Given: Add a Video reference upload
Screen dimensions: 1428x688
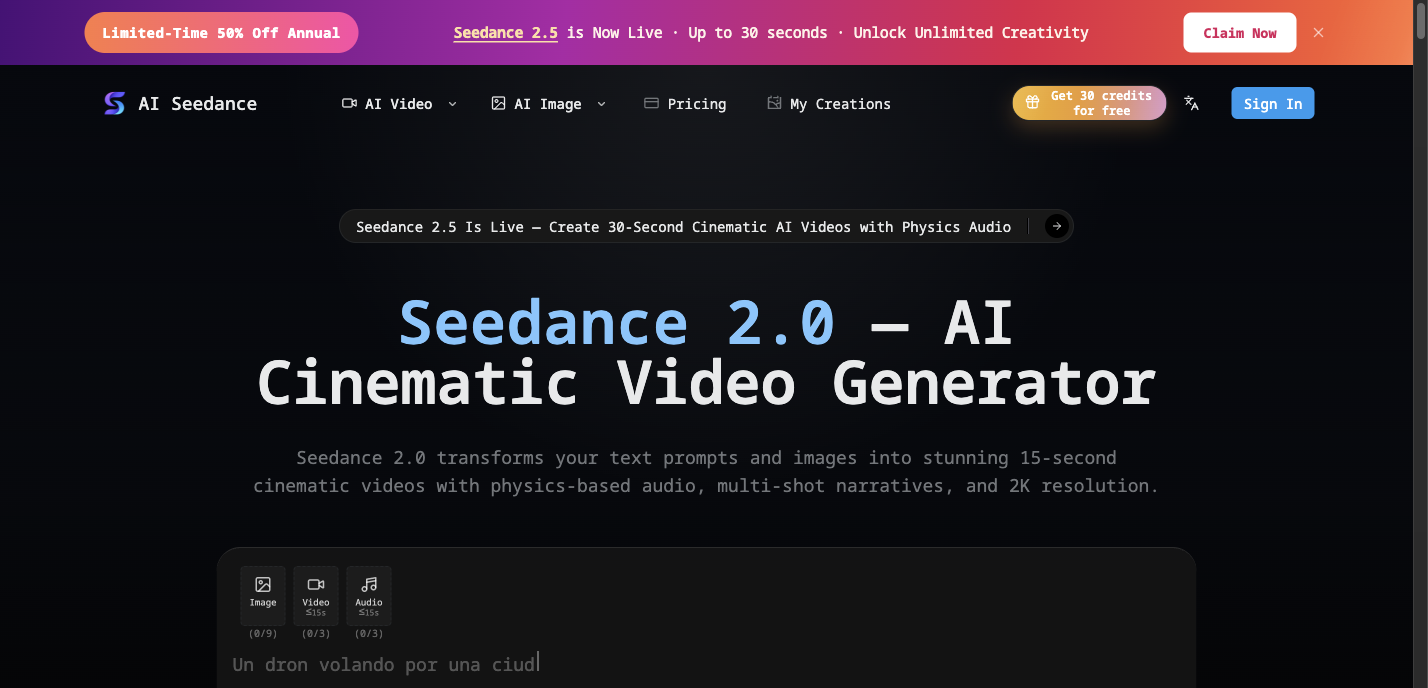Looking at the screenshot, I should point(316,596).
